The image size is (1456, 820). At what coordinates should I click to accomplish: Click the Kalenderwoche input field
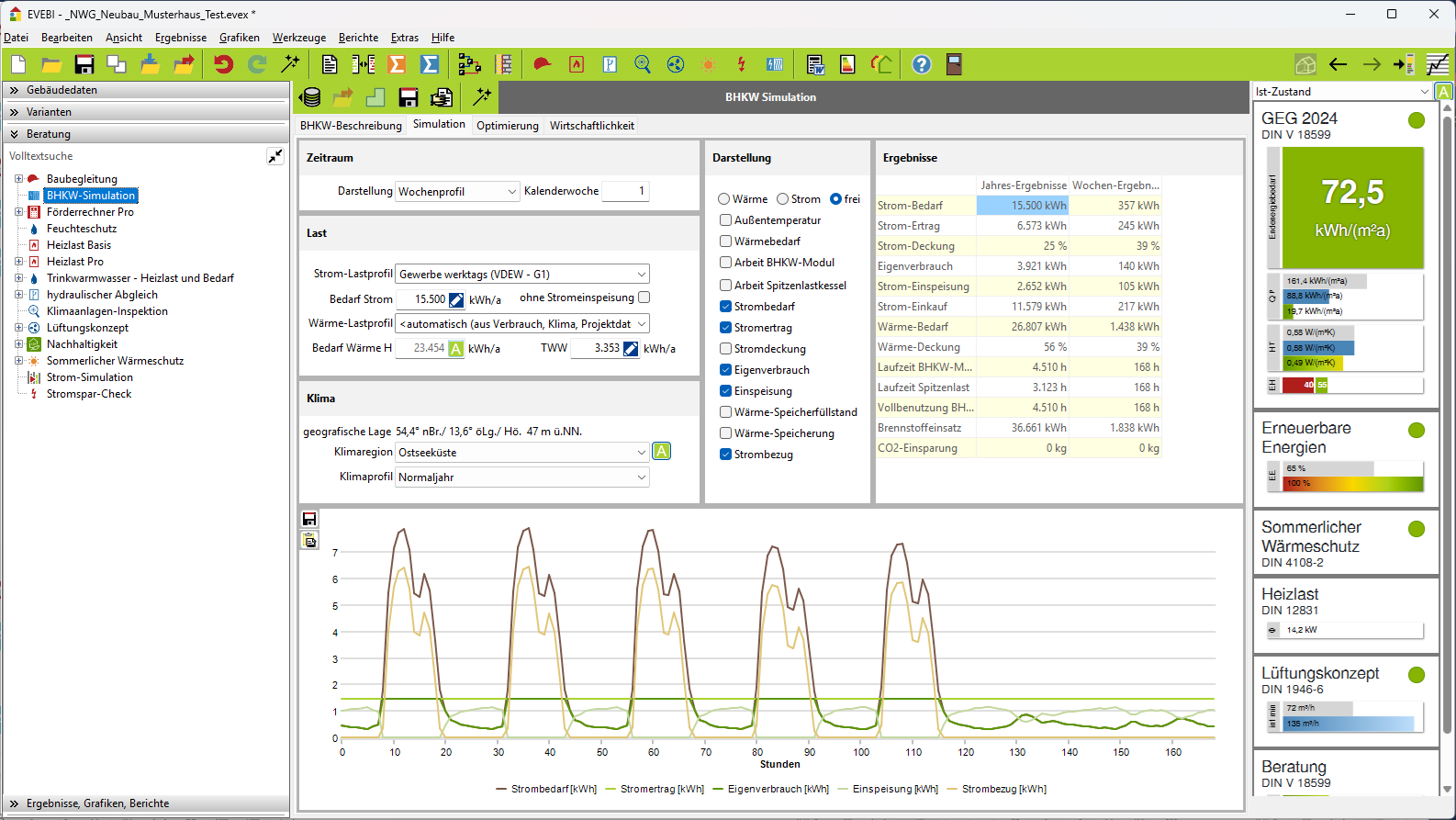click(x=625, y=191)
